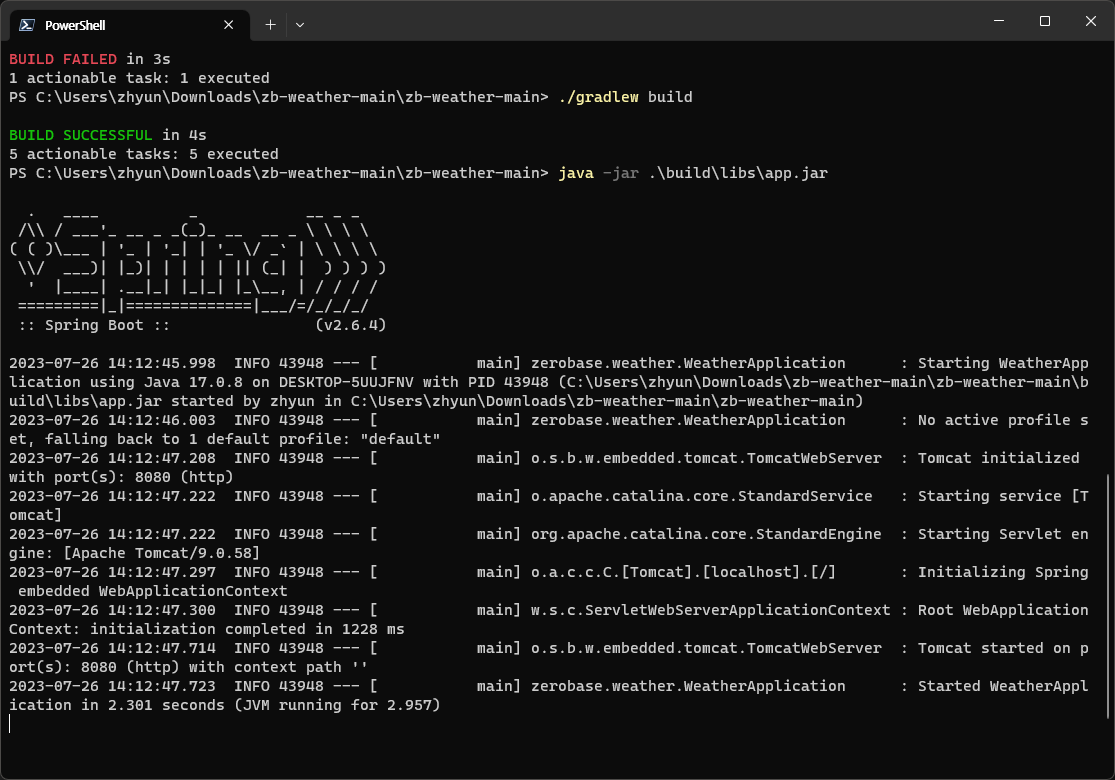Image resolution: width=1115 pixels, height=780 pixels.
Task: Click the '.\build\libs\app.jar' path
Action: 737,173
